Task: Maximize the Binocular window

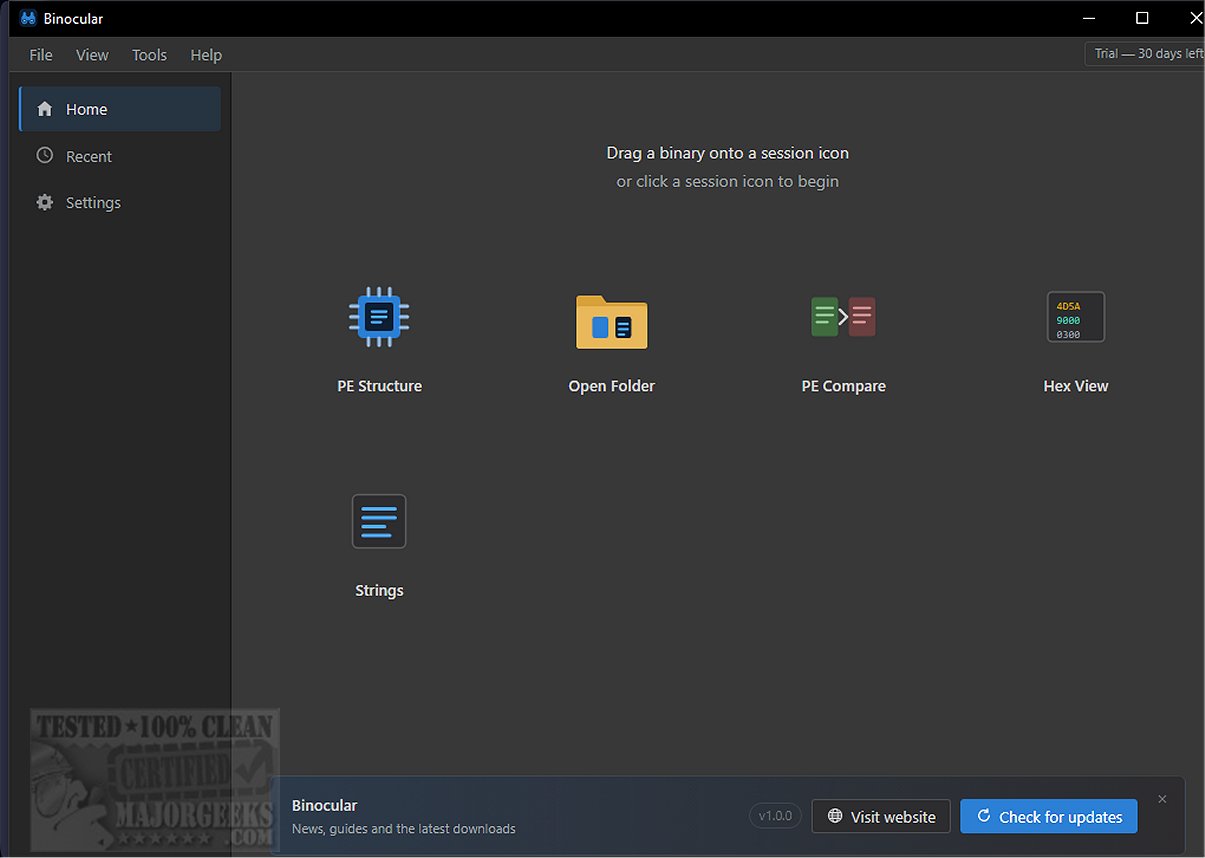Action: (x=1142, y=18)
